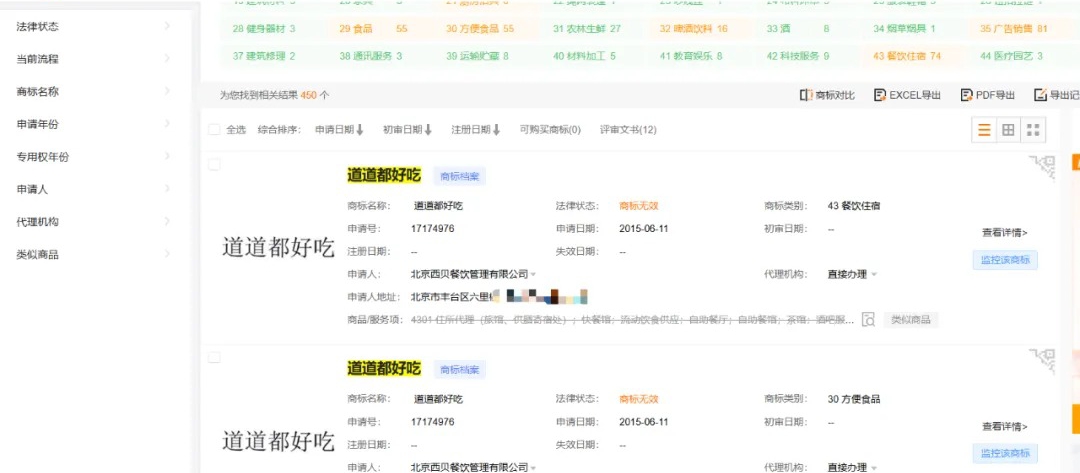
Task: Switch to grid thumbnail view icon
Action: pyautogui.click(x=1034, y=130)
